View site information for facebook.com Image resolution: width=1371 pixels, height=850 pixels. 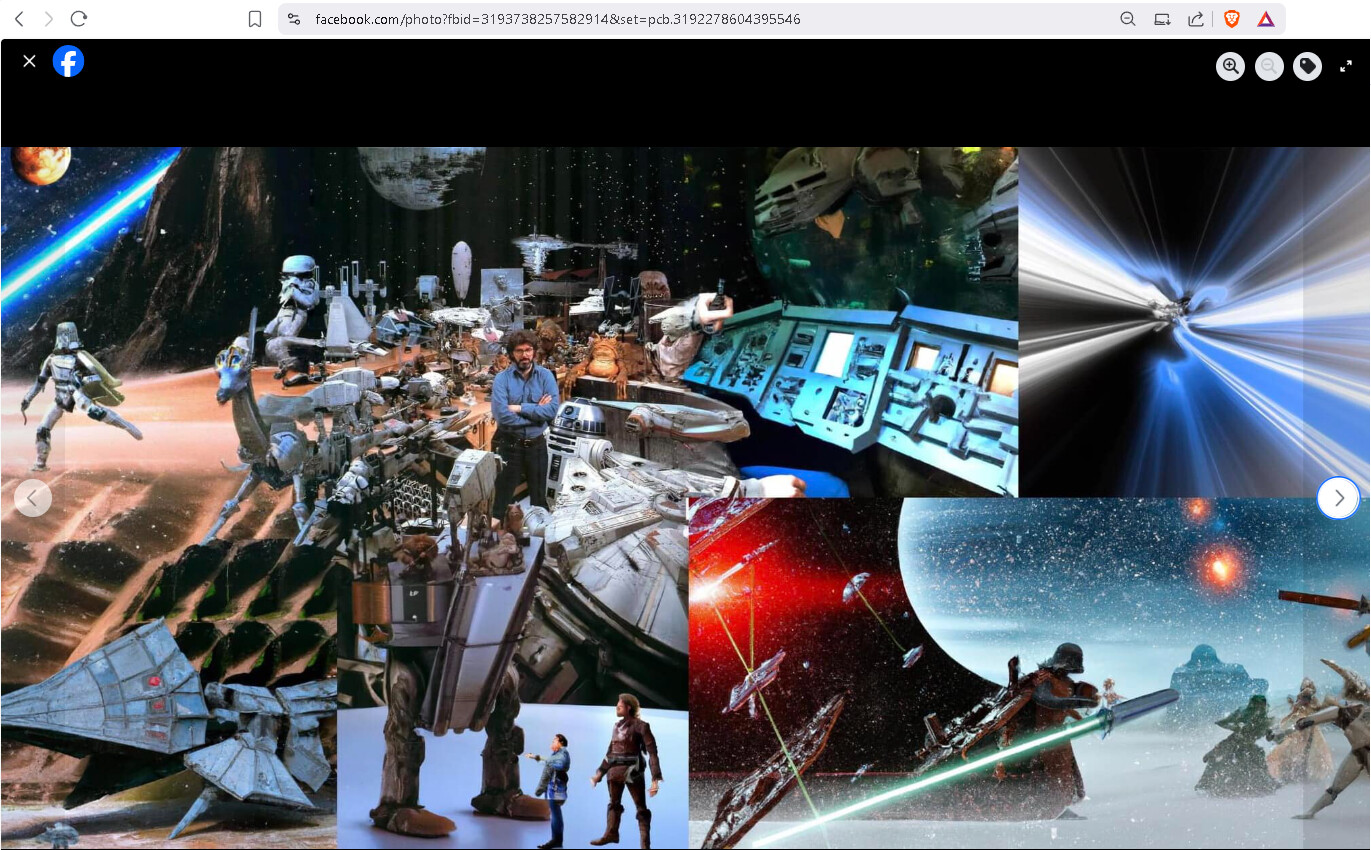click(293, 19)
